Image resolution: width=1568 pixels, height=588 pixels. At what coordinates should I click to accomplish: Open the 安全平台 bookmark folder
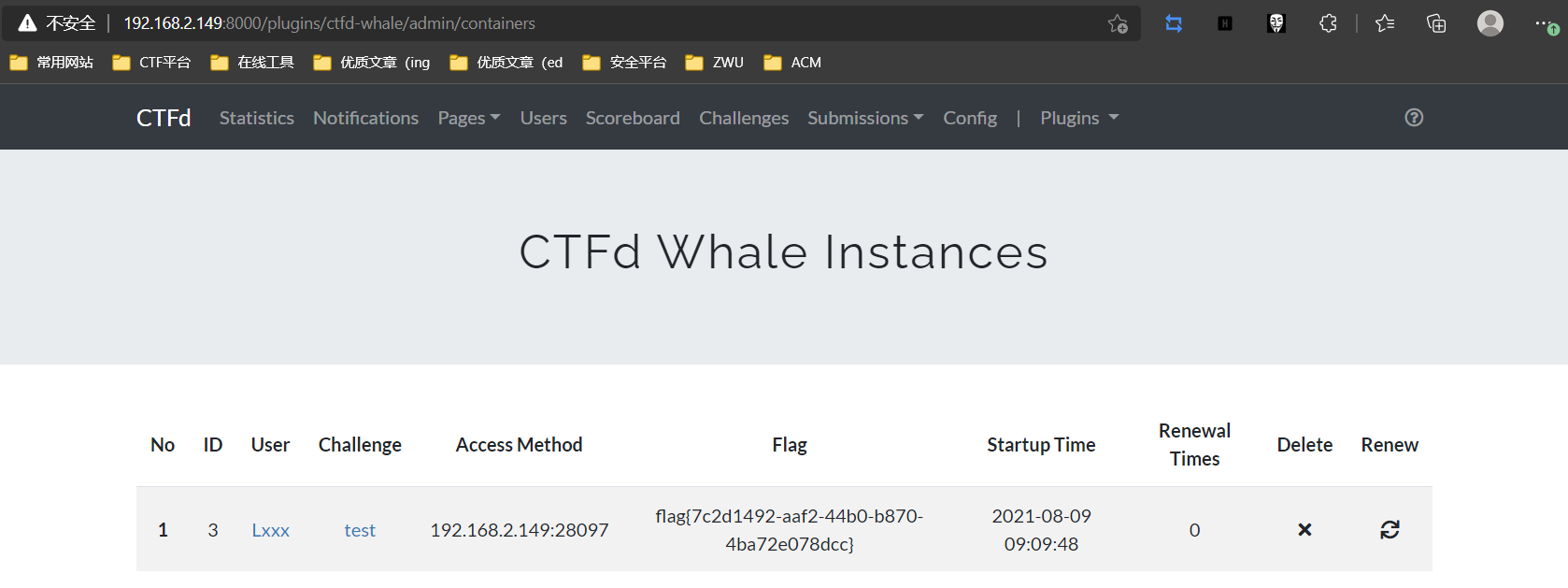[624, 63]
